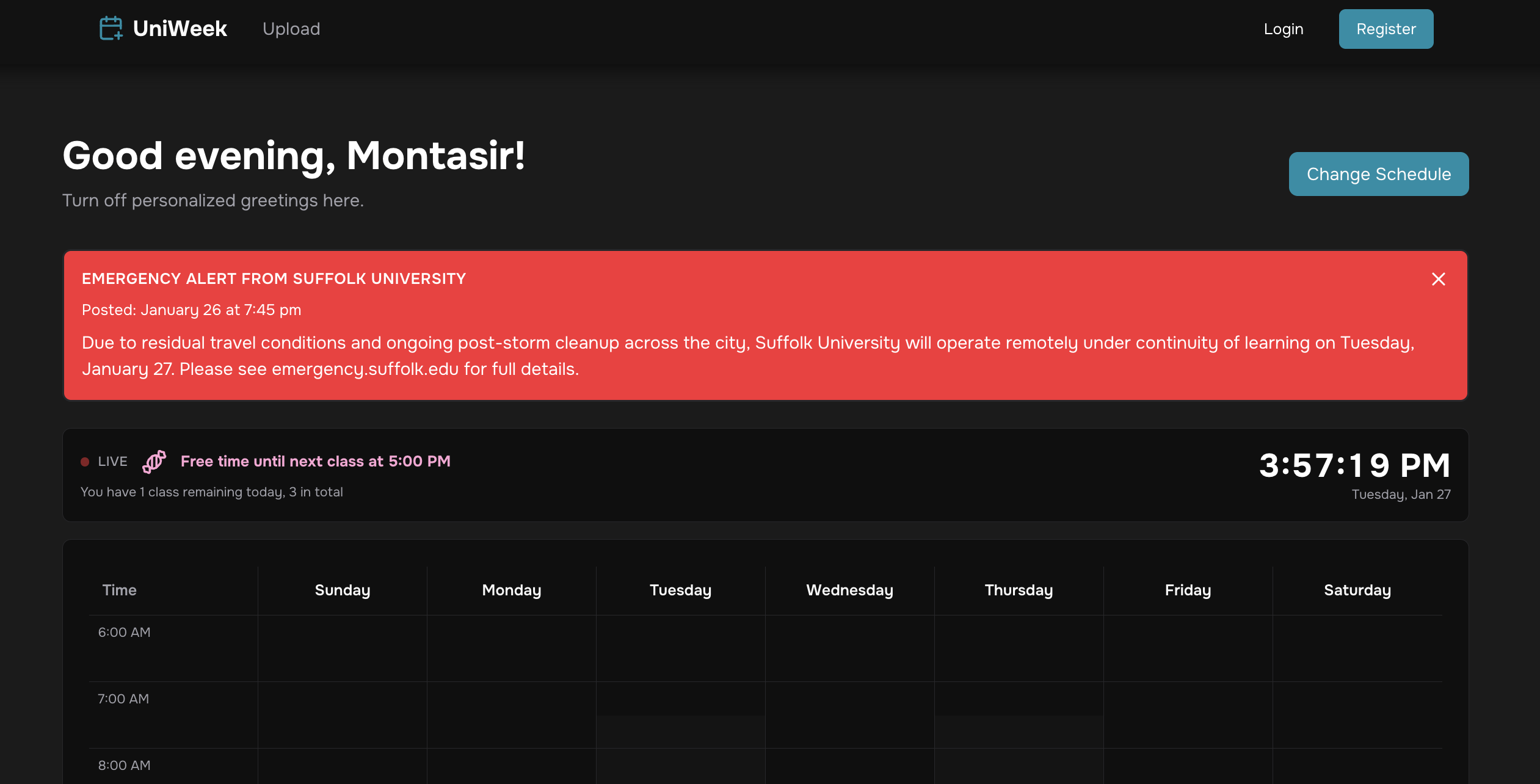1540x784 pixels.
Task: Click the Login link
Action: (x=1283, y=29)
